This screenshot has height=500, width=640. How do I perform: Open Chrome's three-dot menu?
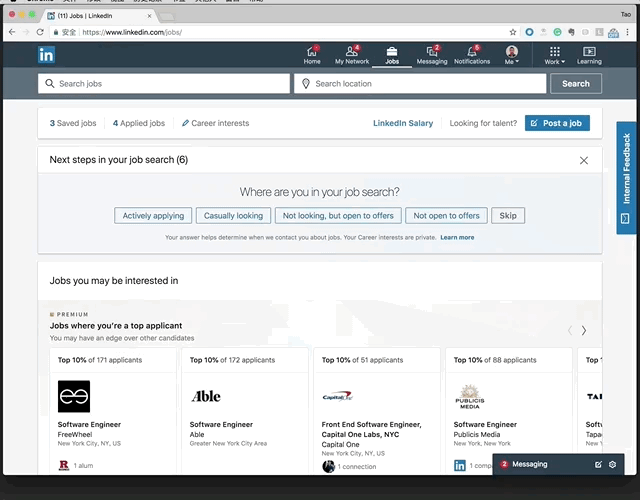pyautogui.click(x=628, y=32)
